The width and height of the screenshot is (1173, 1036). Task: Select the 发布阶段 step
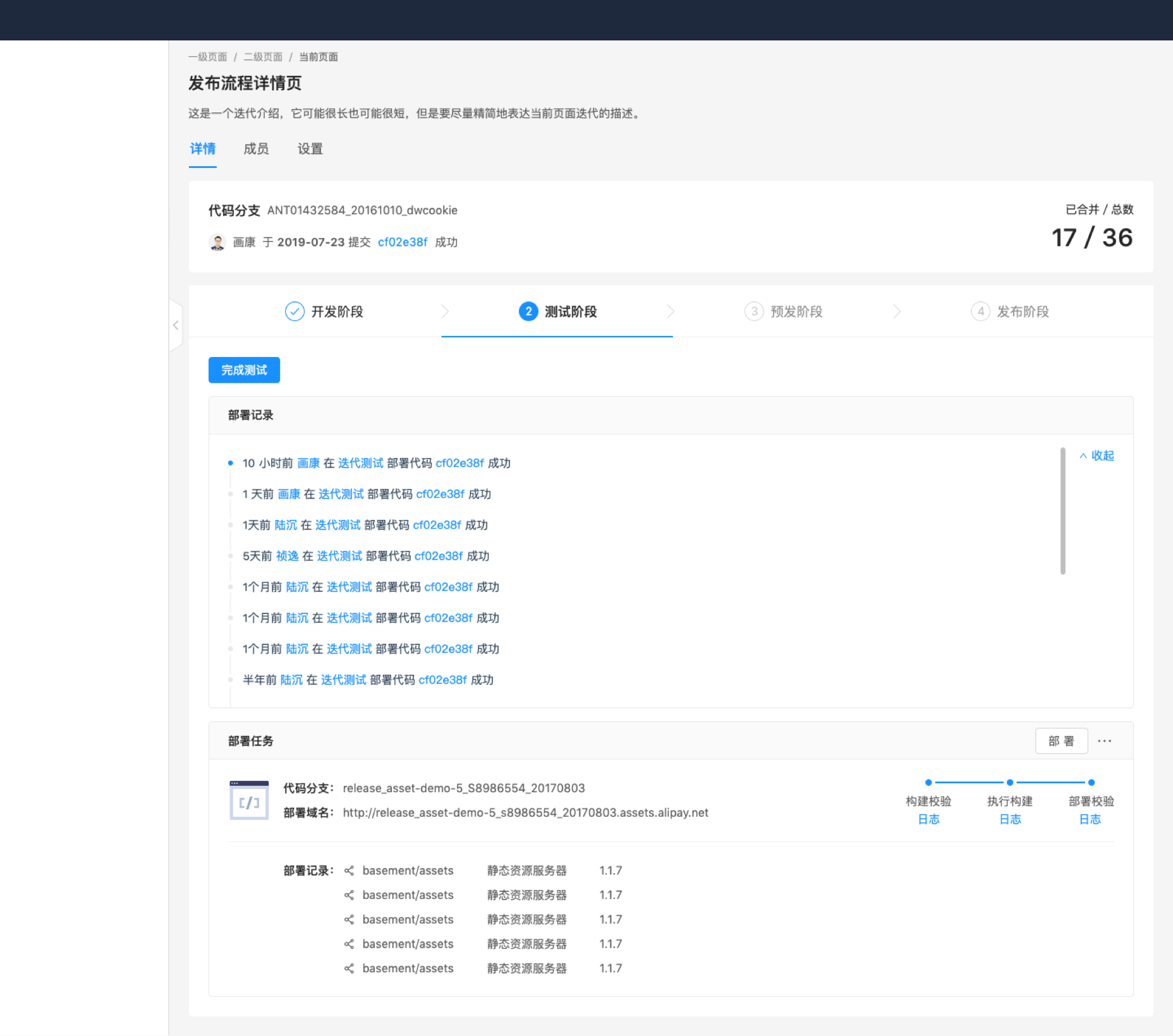tap(1010, 311)
